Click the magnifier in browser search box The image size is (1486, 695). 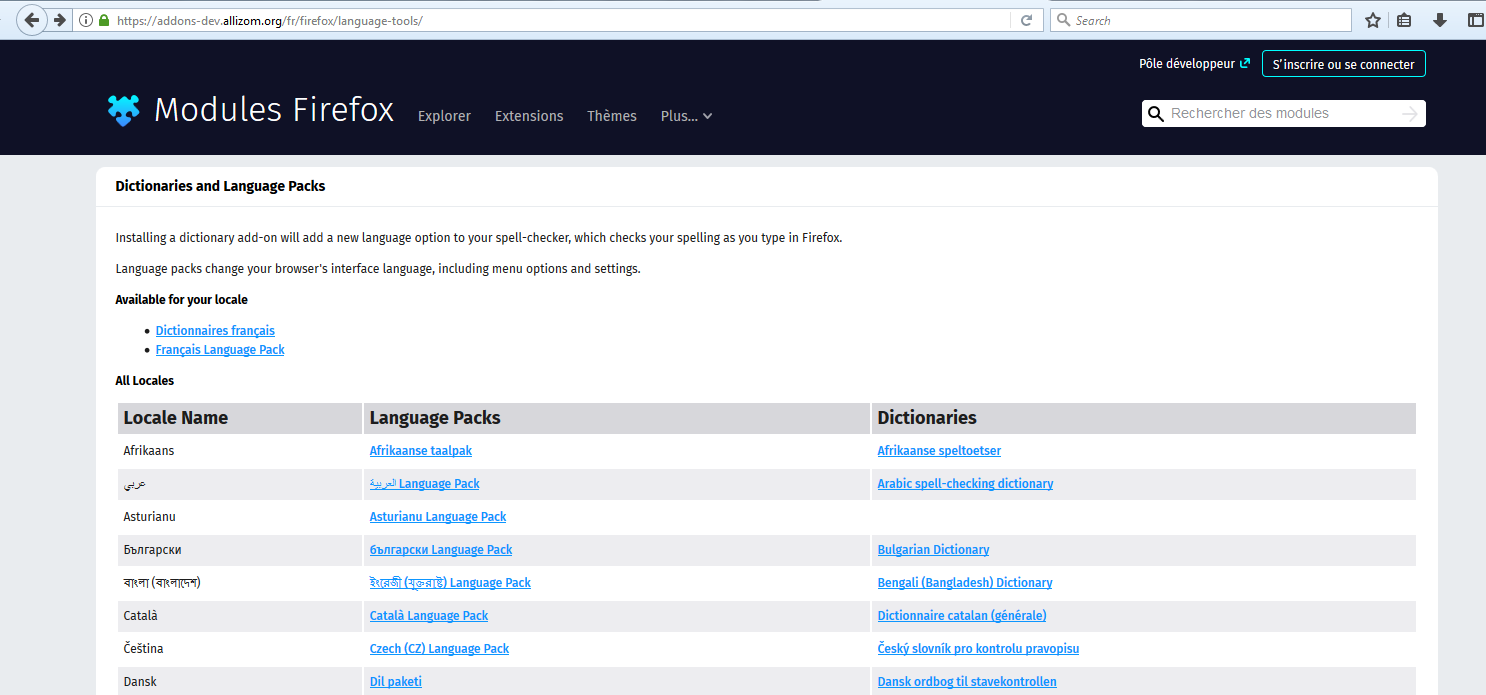pos(1063,20)
